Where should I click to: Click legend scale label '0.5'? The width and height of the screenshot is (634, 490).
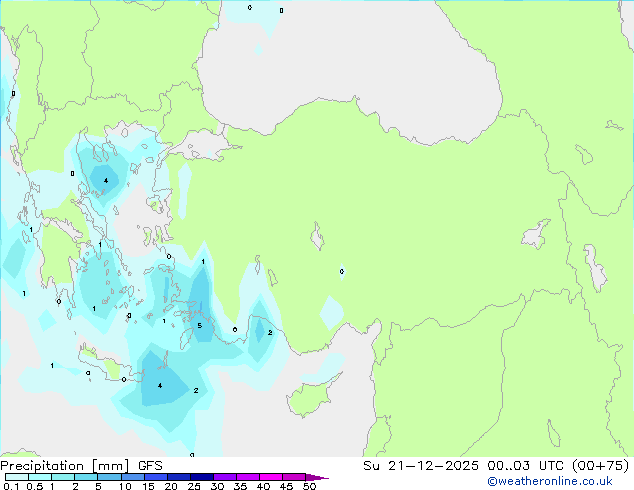[x=35, y=486]
